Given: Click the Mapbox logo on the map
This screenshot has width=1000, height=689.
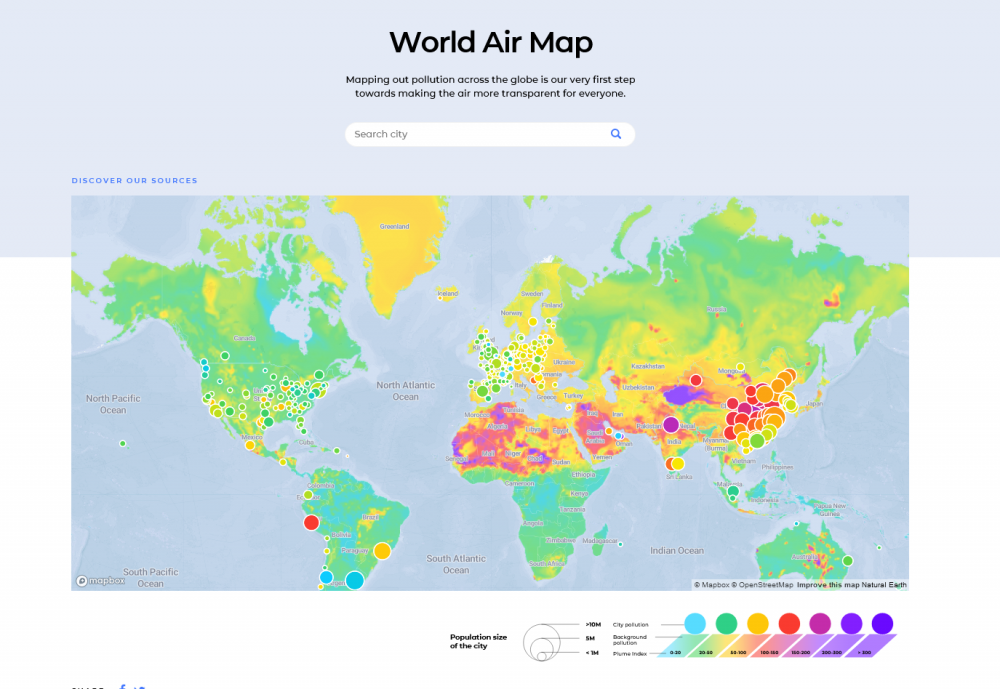Looking at the screenshot, I should pos(101,581).
